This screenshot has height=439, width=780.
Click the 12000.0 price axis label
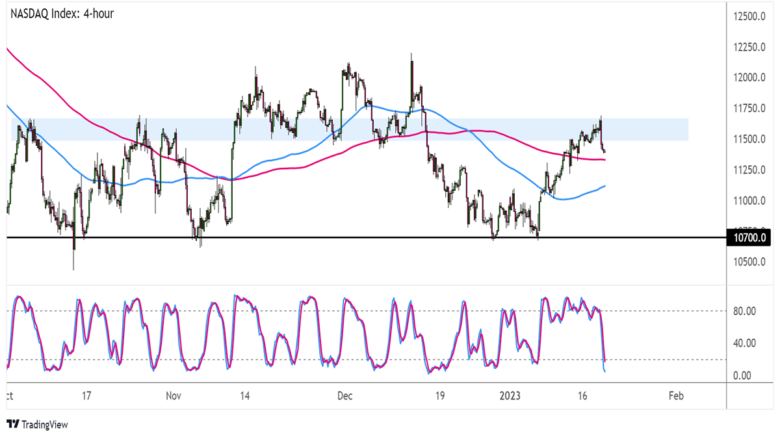(x=747, y=78)
